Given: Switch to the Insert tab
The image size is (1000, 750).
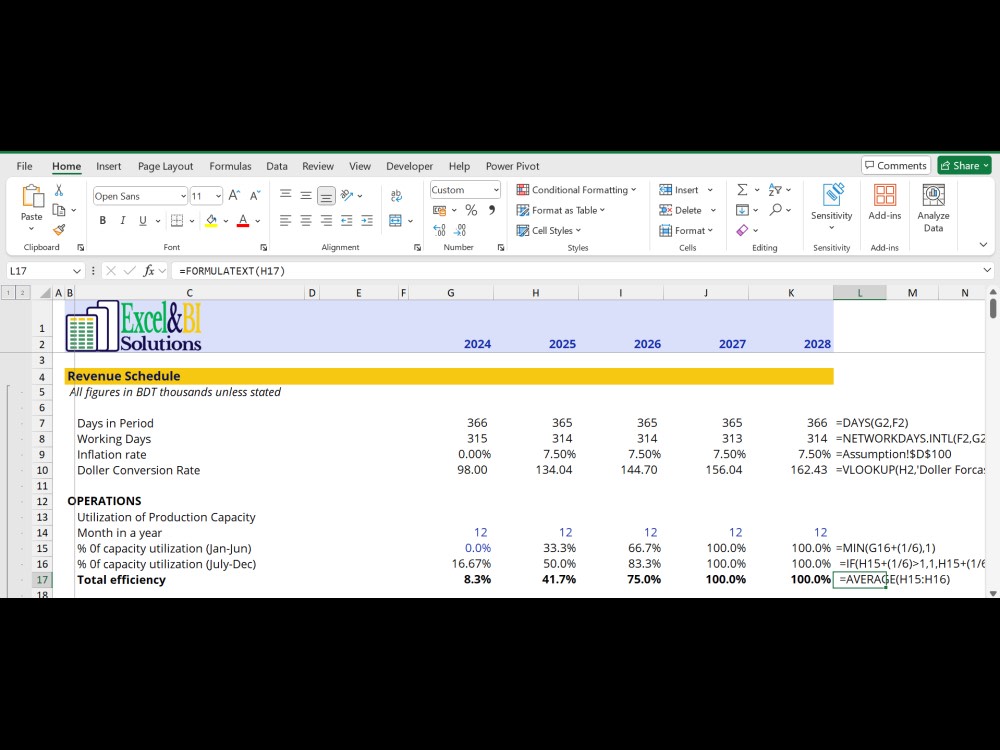Looking at the screenshot, I should click(x=108, y=166).
